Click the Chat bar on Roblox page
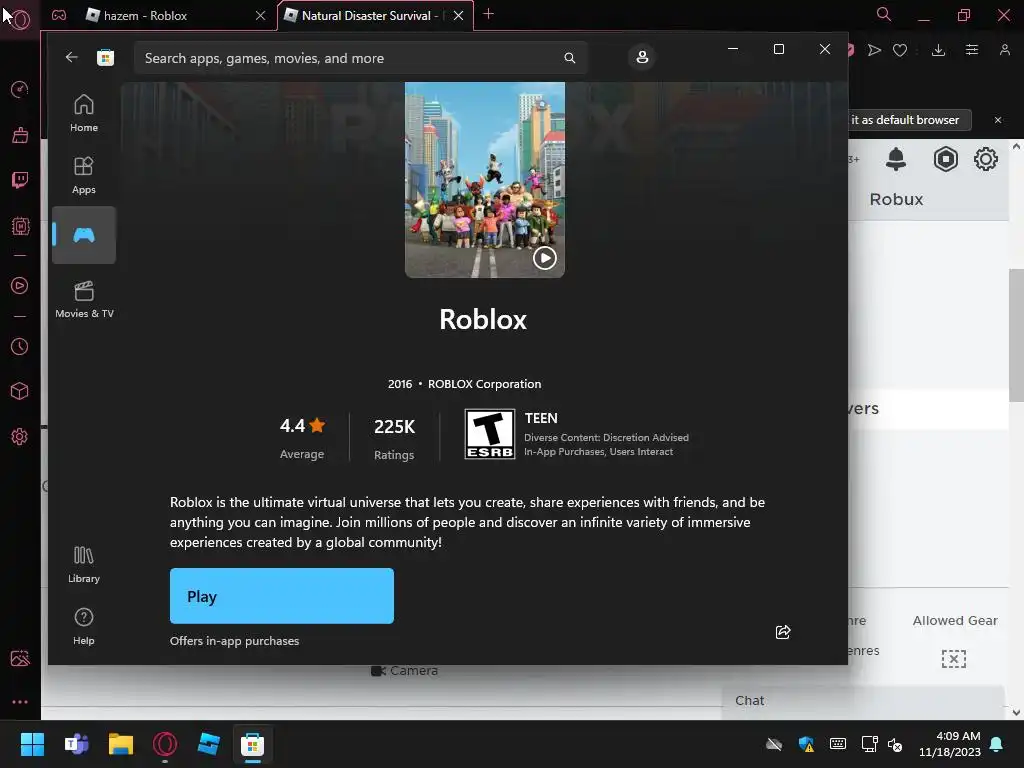The height and width of the screenshot is (768, 1024). coord(863,701)
